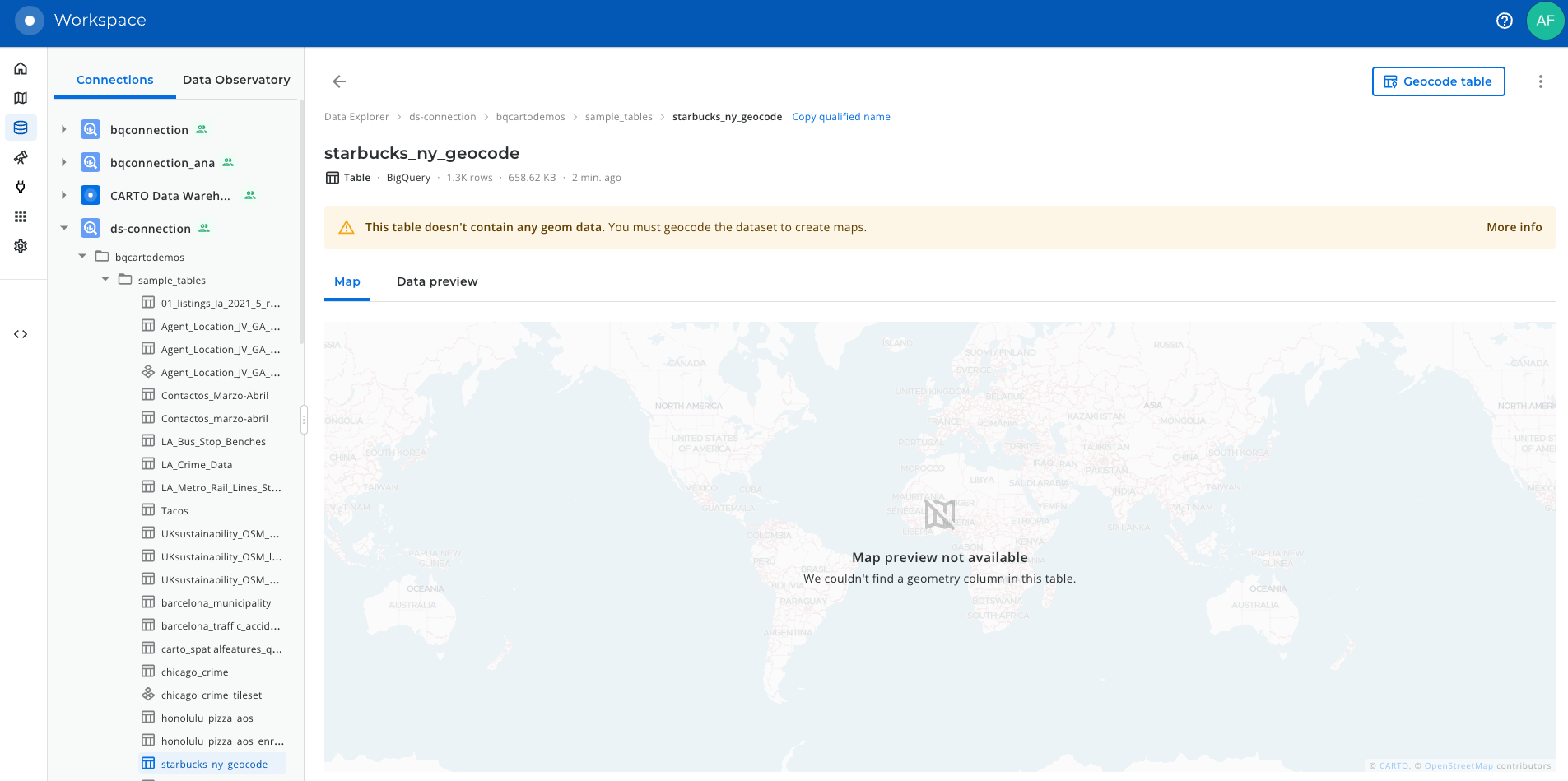
Task: Open the Maps icon in sidebar
Action: [21, 98]
